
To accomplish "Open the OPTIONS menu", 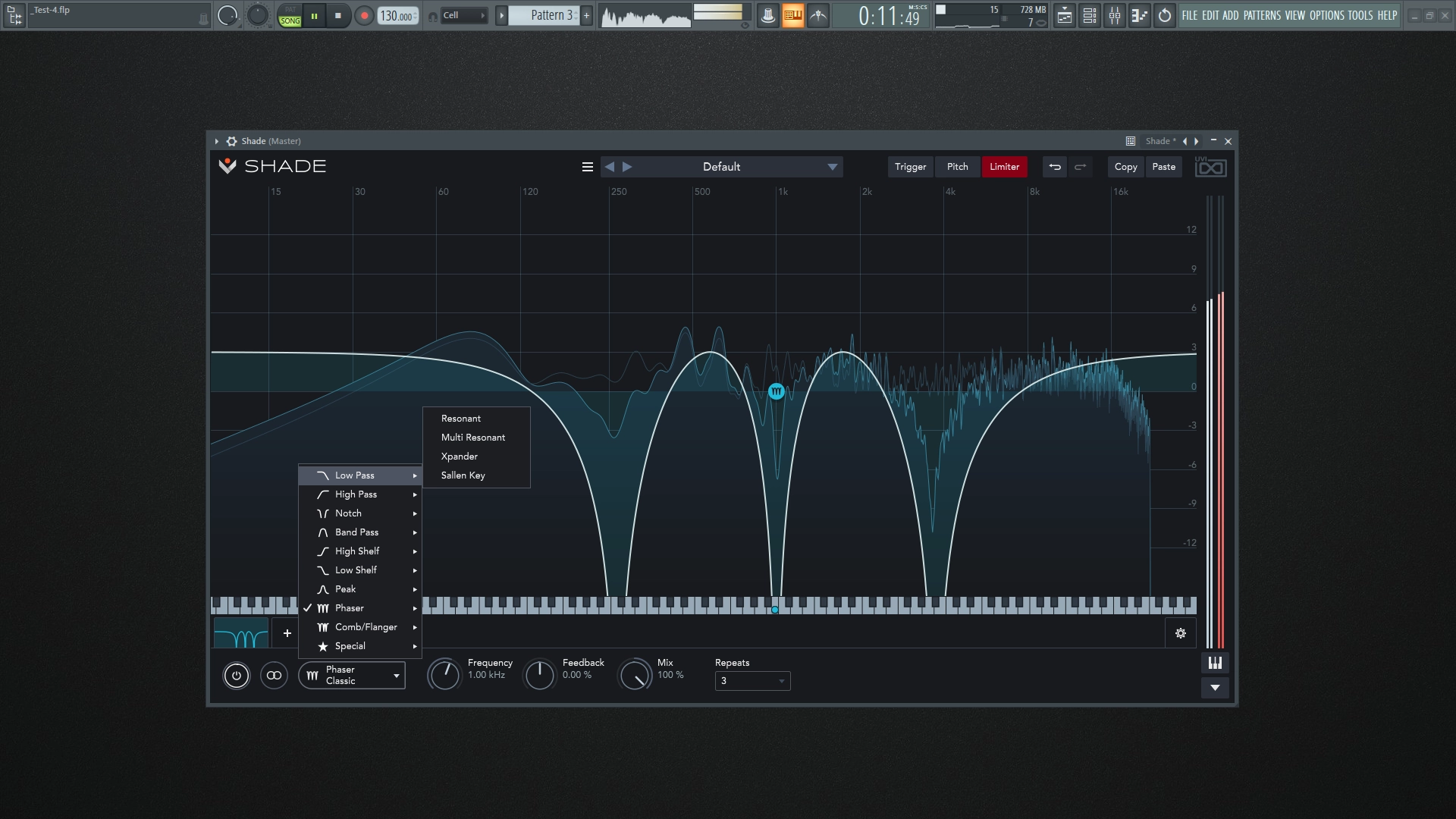I will (1327, 15).
